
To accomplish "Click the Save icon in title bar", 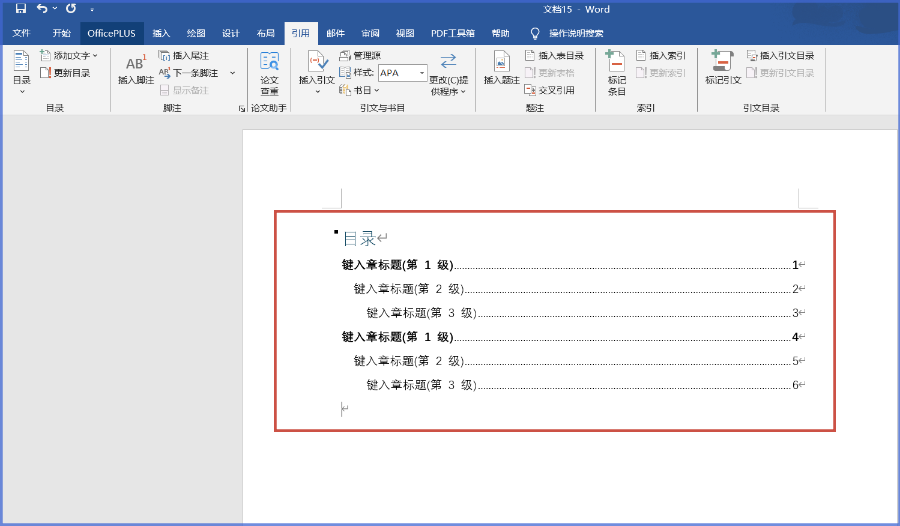I will click(20, 9).
